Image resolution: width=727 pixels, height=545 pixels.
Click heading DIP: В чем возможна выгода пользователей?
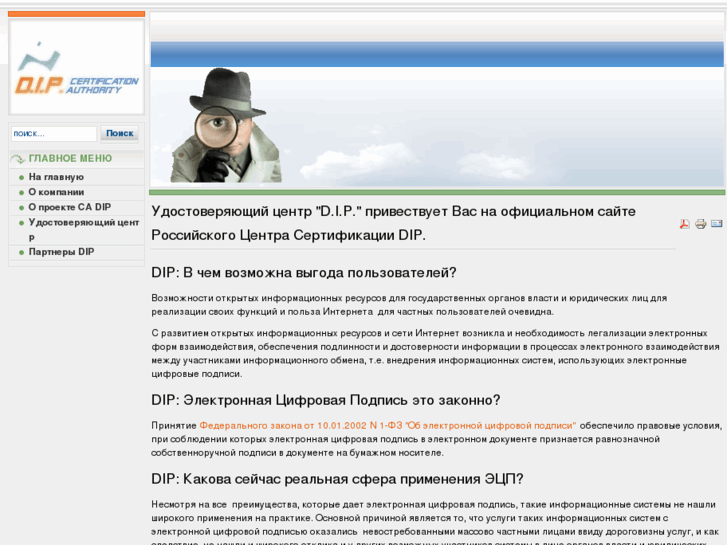(304, 273)
